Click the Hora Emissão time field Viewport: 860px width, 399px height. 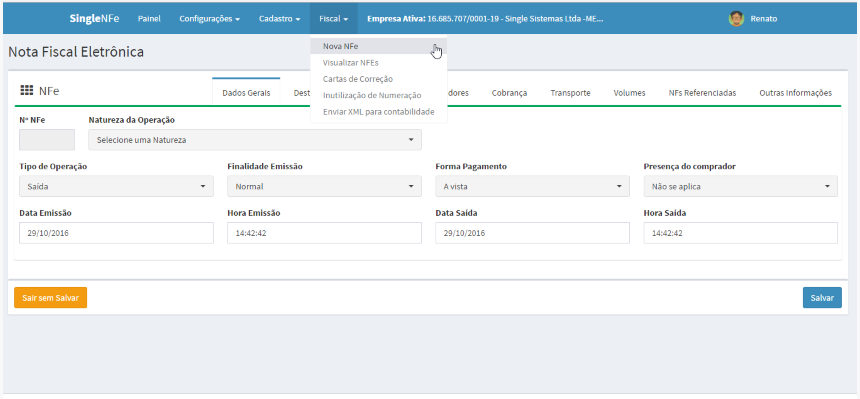coord(324,233)
